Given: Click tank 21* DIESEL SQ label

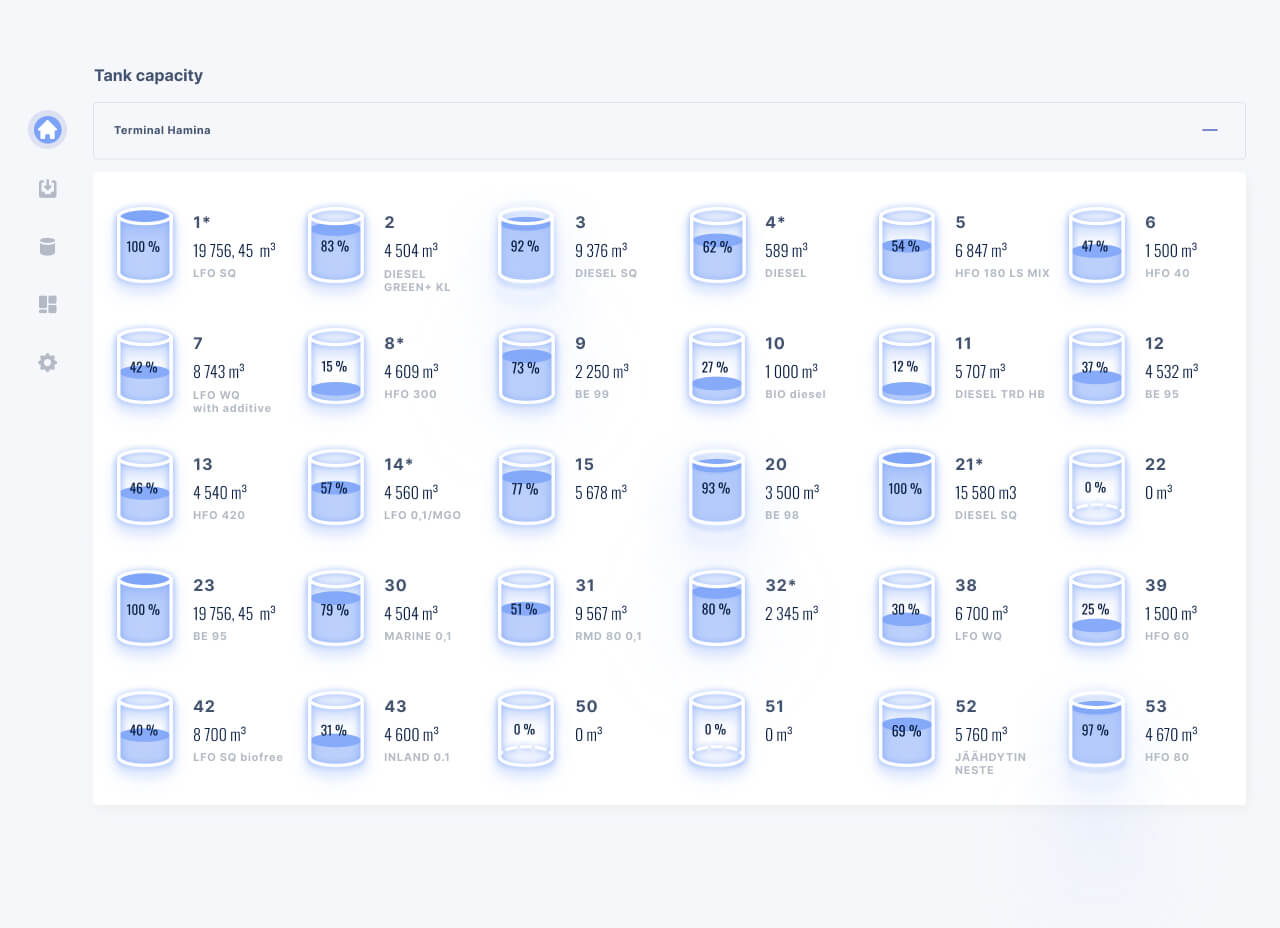Looking at the screenshot, I should coord(986,515).
